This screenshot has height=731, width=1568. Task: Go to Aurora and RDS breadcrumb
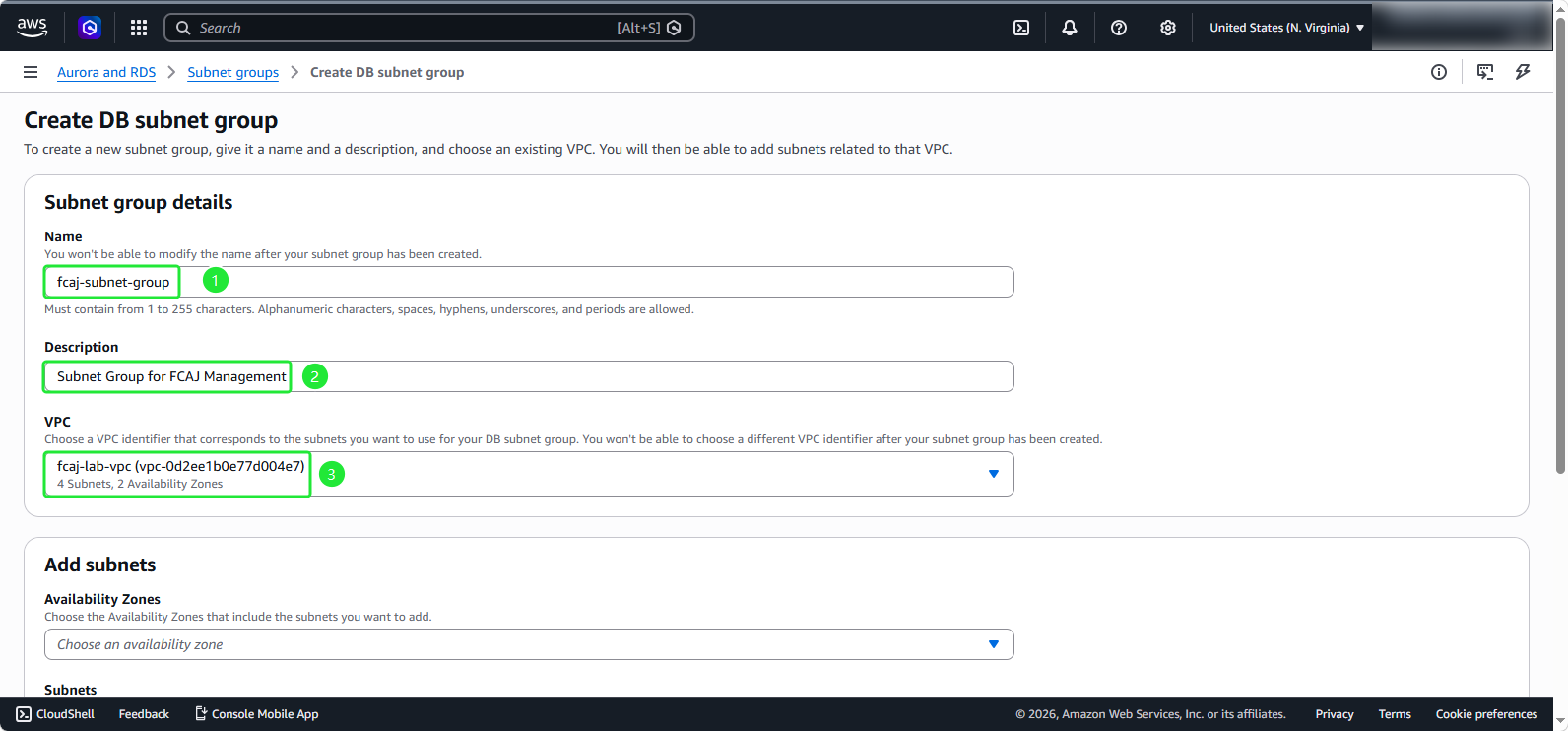point(106,72)
